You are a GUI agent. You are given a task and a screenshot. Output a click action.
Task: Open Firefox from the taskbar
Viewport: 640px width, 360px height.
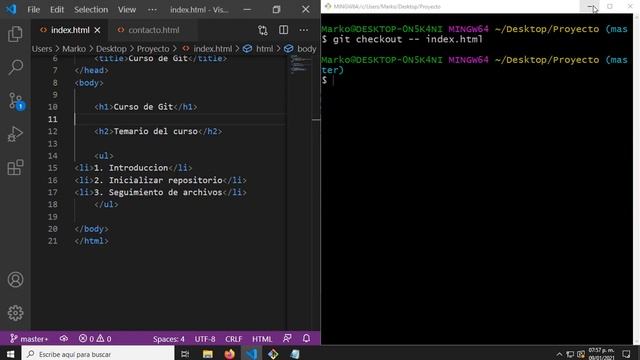coord(229,354)
